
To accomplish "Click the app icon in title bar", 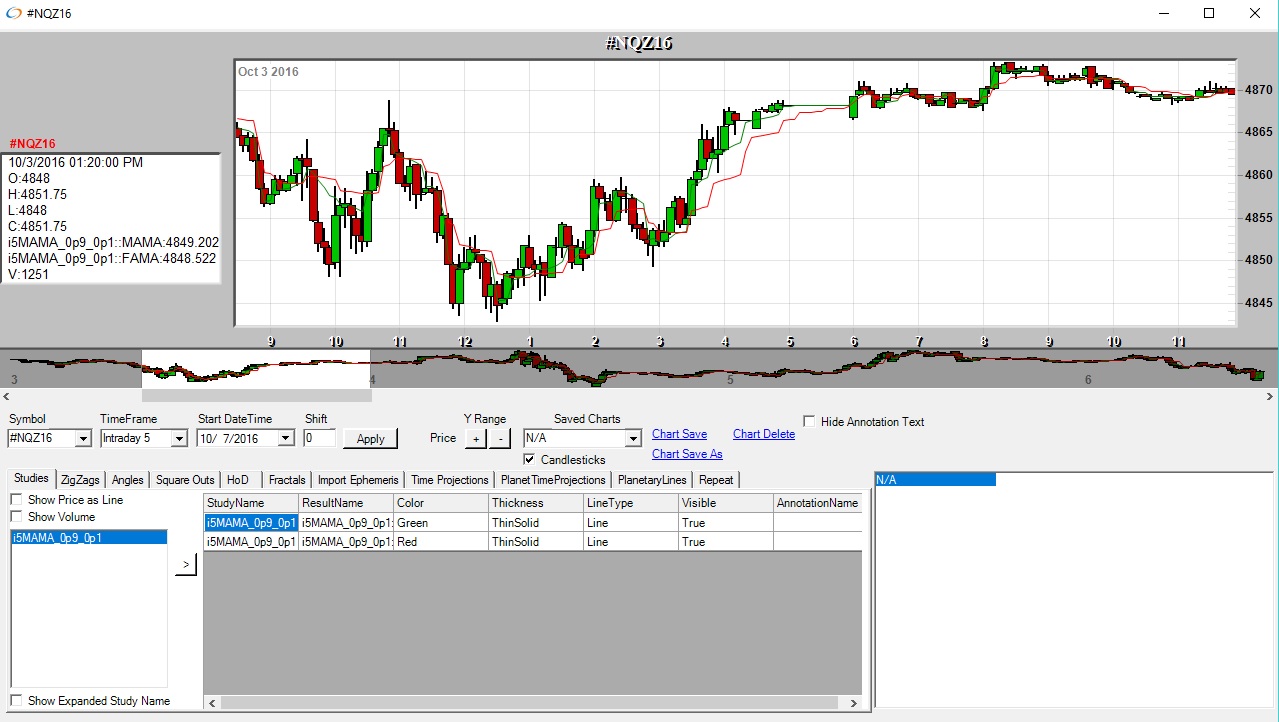I will tap(13, 14).
